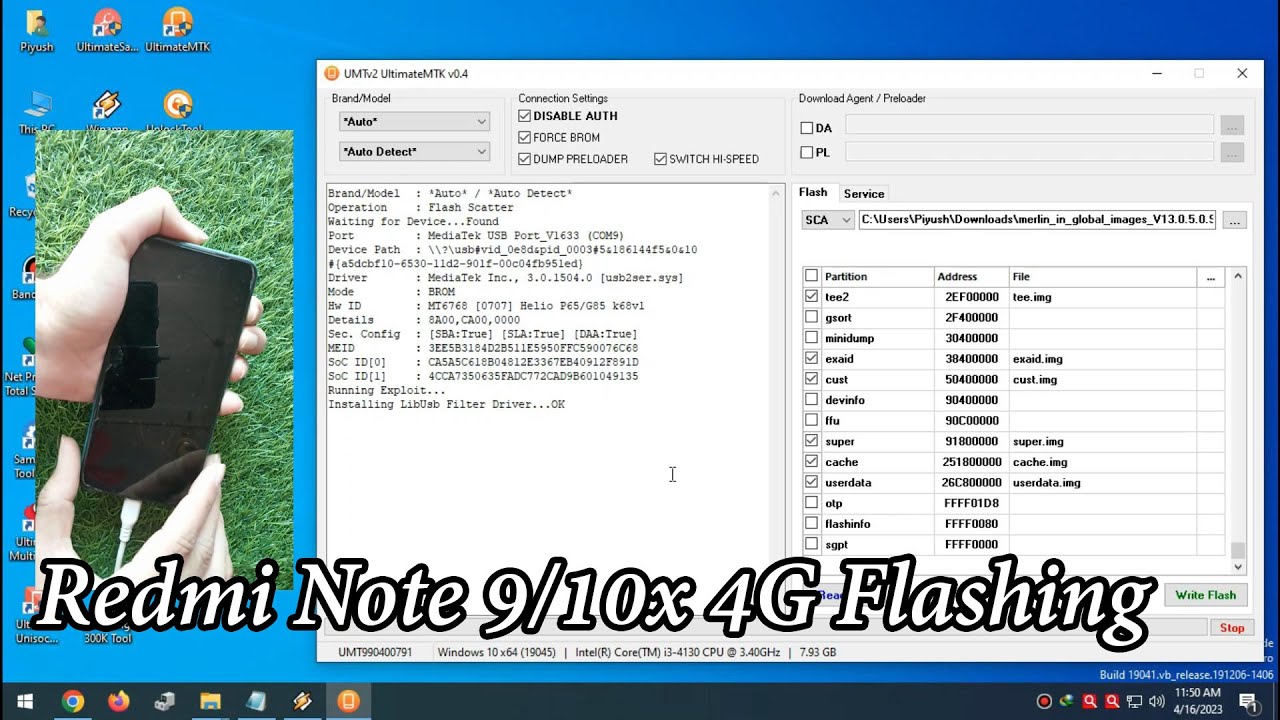Open the notification center icon

tap(1248, 701)
